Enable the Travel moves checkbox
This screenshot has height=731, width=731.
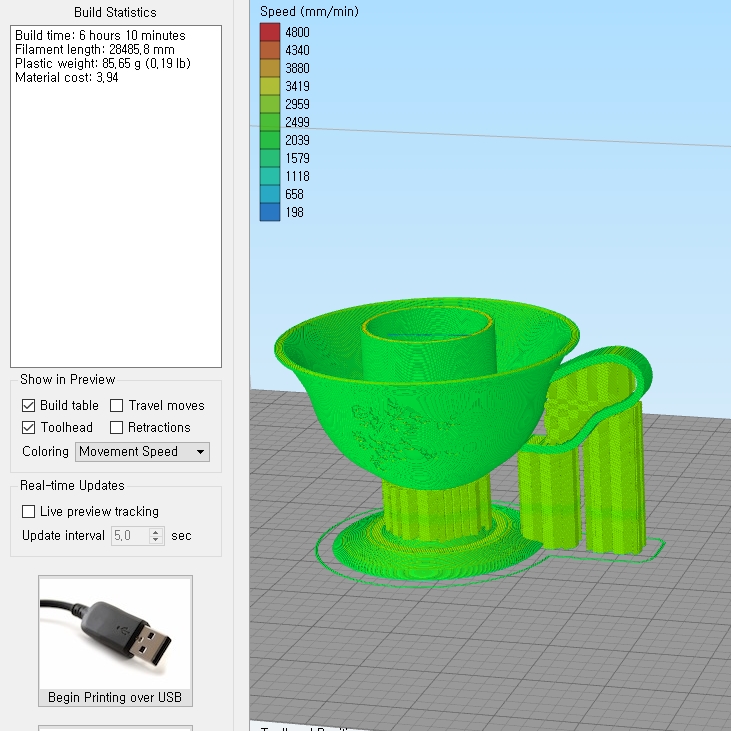point(117,406)
